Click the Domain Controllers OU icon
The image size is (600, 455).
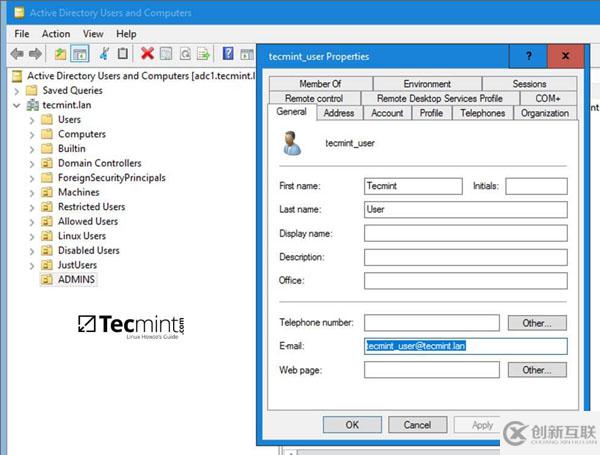[x=47, y=163]
